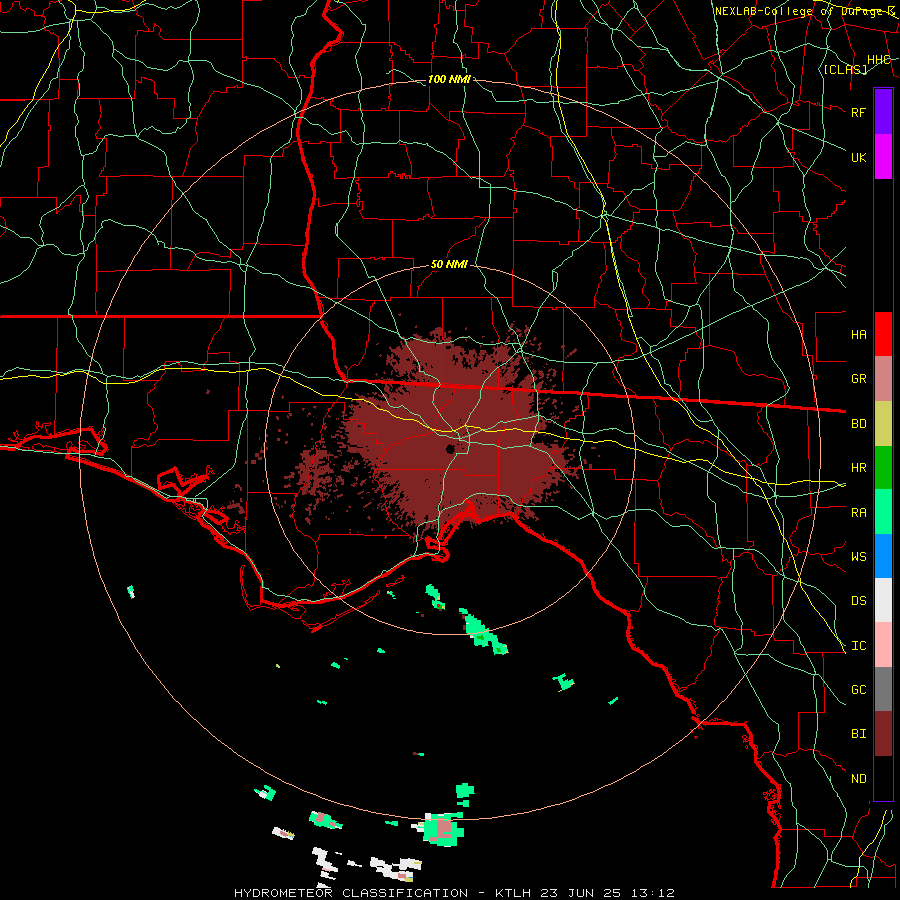The width and height of the screenshot is (900, 900).
Task: Click the black KTLH radar site dot
Action: click(451, 449)
